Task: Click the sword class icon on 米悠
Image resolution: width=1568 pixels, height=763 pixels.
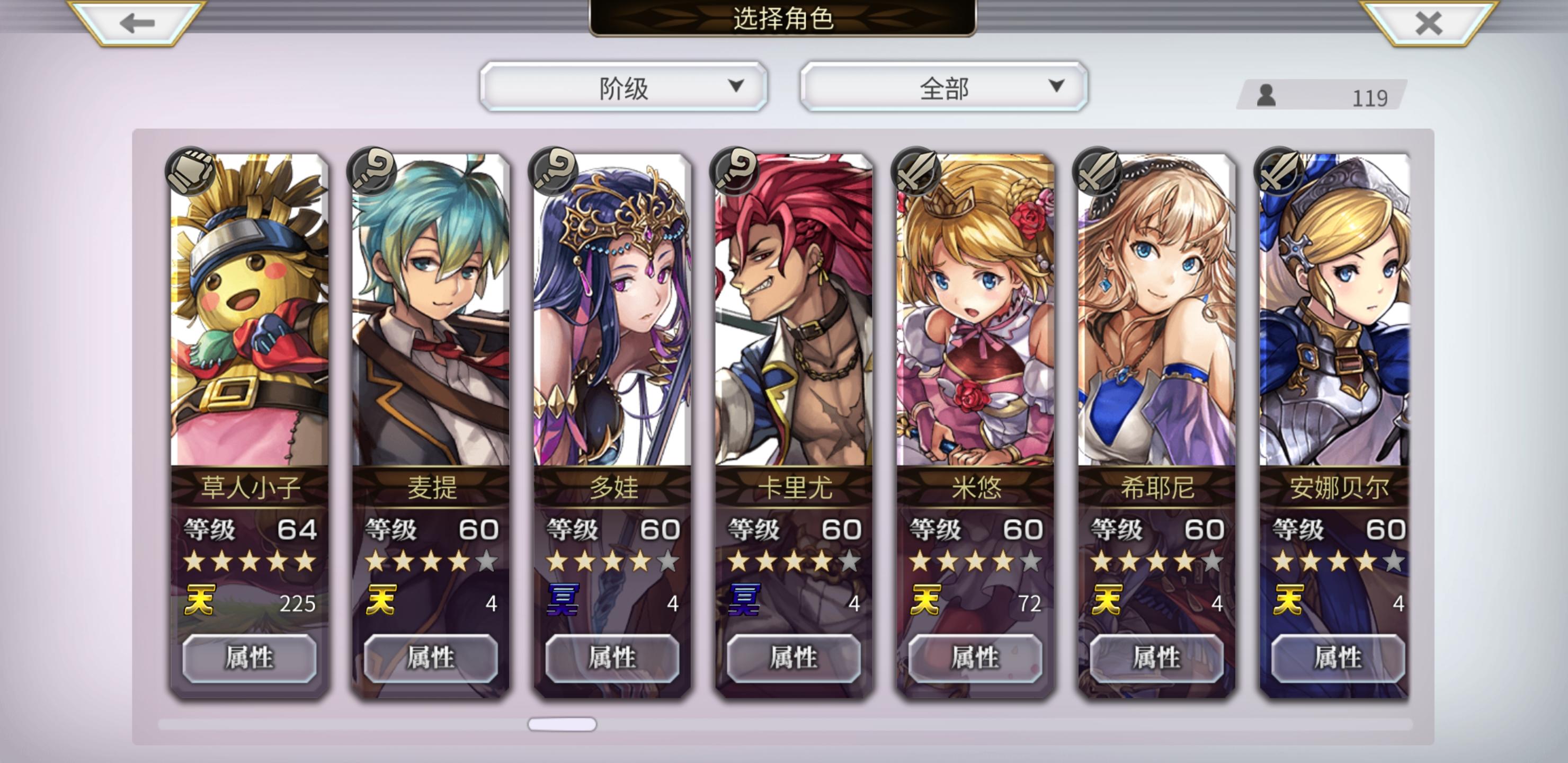Action: coord(915,171)
